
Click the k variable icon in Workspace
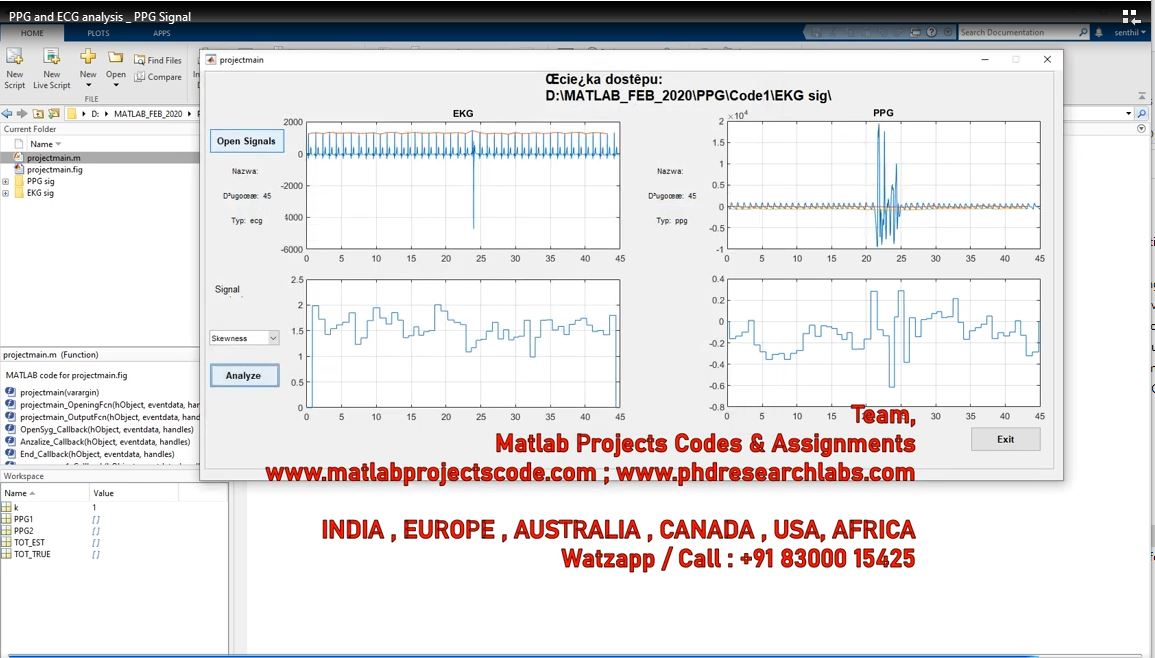[7, 507]
